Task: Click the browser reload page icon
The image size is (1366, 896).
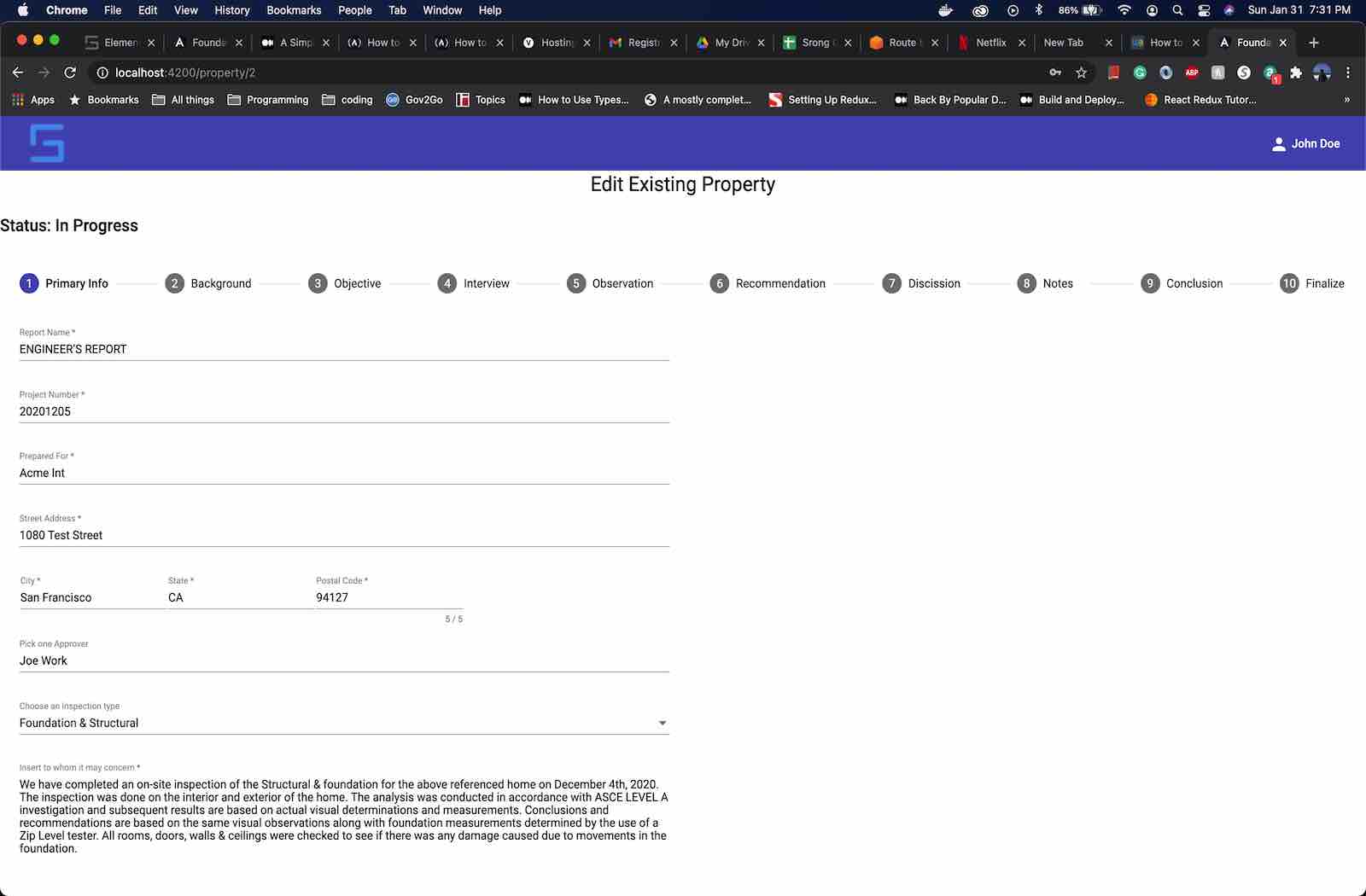Action: [x=70, y=73]
